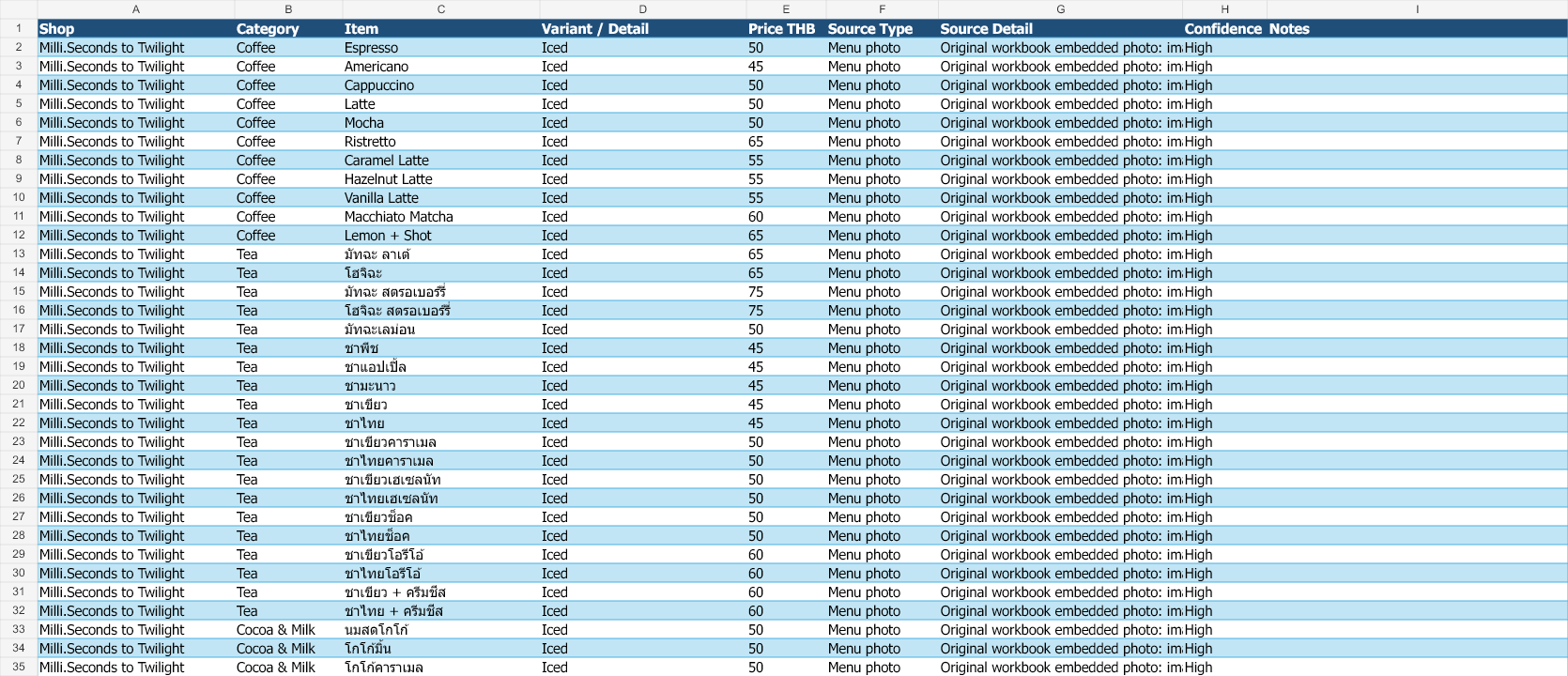Select column C header
The image size is (1568, 676).
441,9
